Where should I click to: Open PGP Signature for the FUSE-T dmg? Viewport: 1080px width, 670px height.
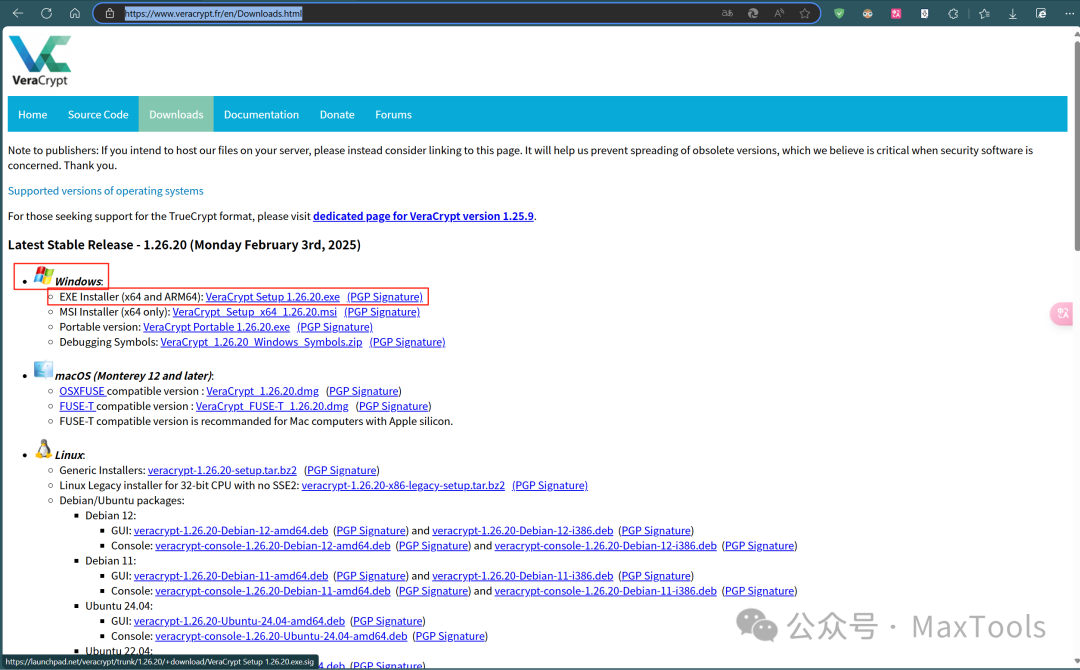click(x=393, y=406)
